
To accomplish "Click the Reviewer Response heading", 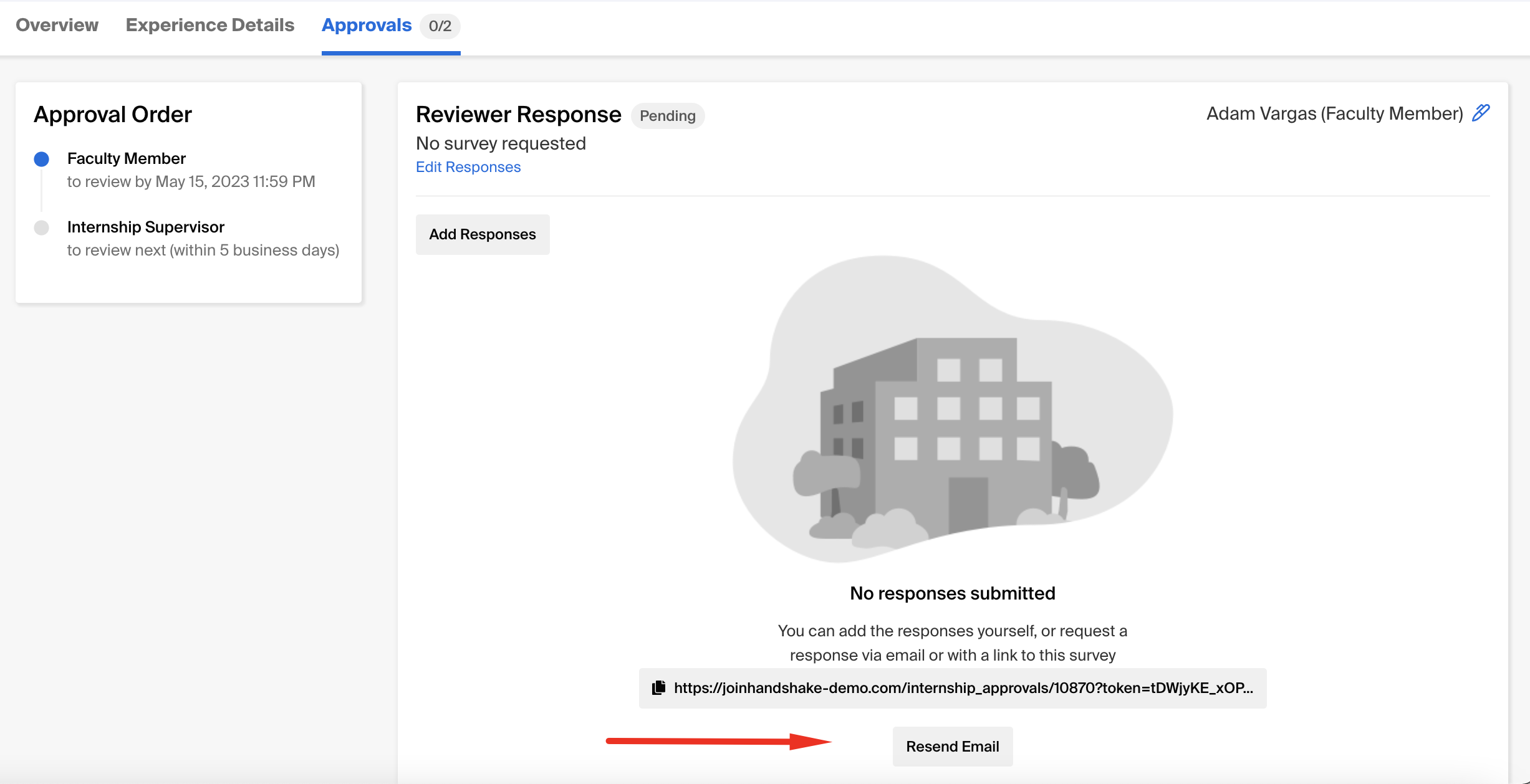I will [x=519, y=115].
